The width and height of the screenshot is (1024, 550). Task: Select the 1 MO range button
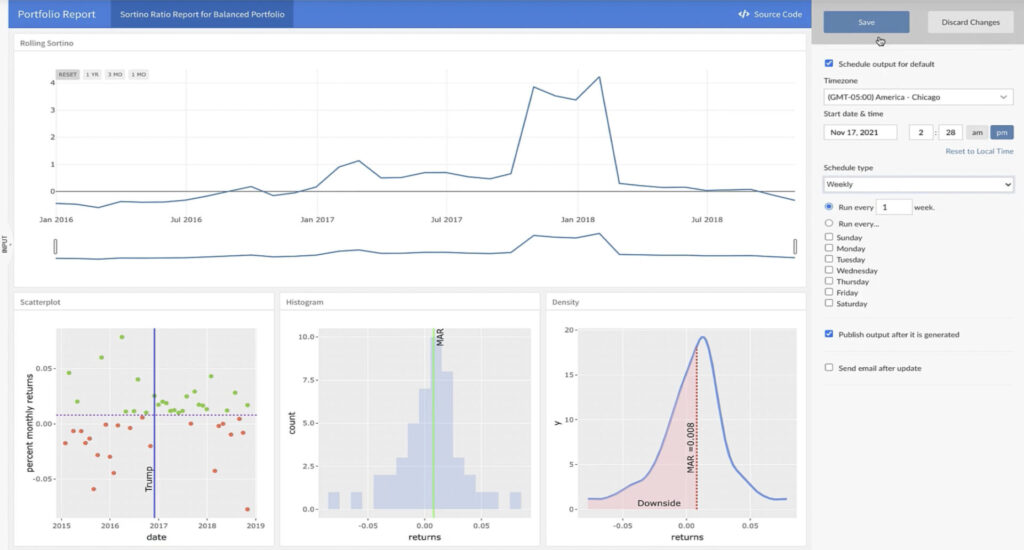point(137,74)
